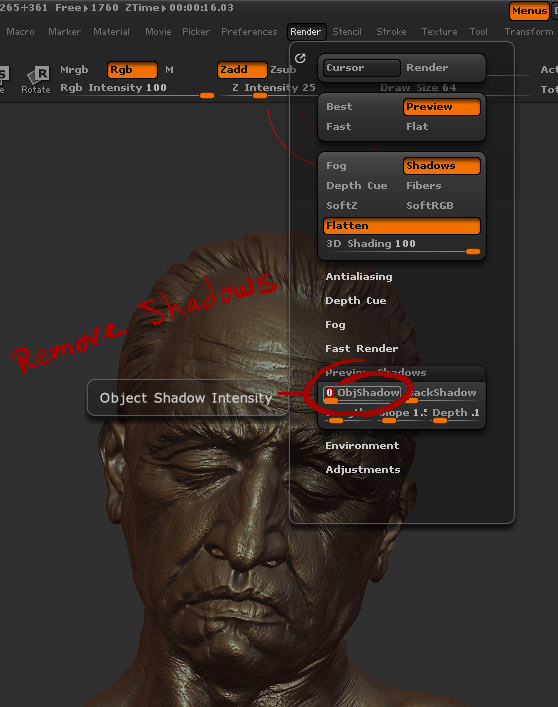Select Flat render mode
The width and height of the screenshot is (558, 707).
coord(417,127)
